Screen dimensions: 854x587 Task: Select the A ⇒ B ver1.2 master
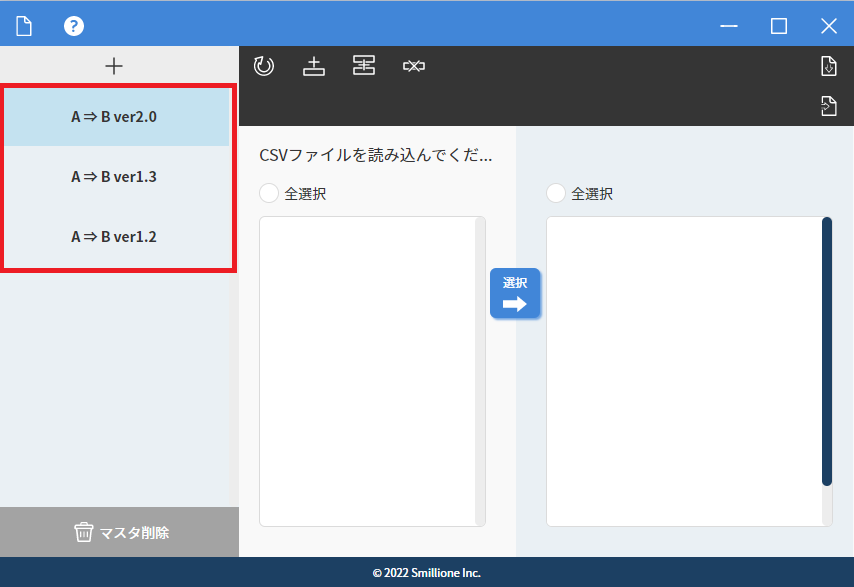tap(115, 237)
